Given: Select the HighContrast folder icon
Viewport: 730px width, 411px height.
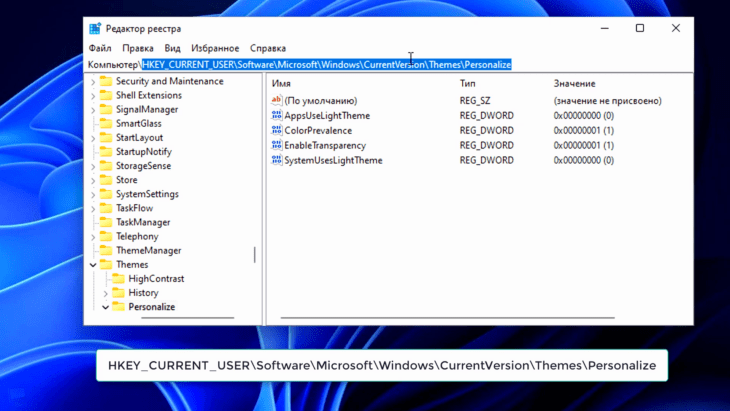Looking at the screenshot, I should click(119, 279).
